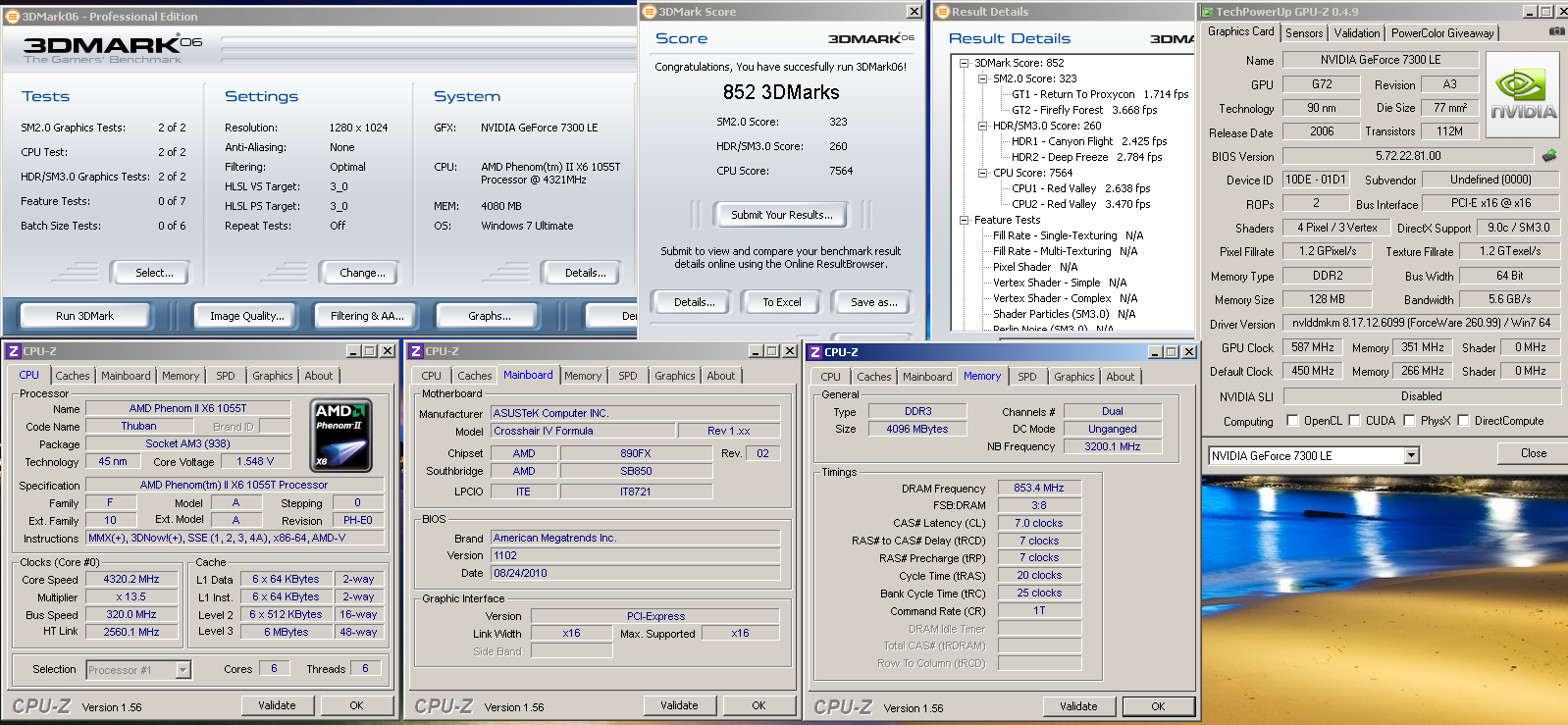This screenshot has width=1568, height=725.
Task: Enable the OpenCL checkbox in GPU-Z
Action: point(1292,421)
